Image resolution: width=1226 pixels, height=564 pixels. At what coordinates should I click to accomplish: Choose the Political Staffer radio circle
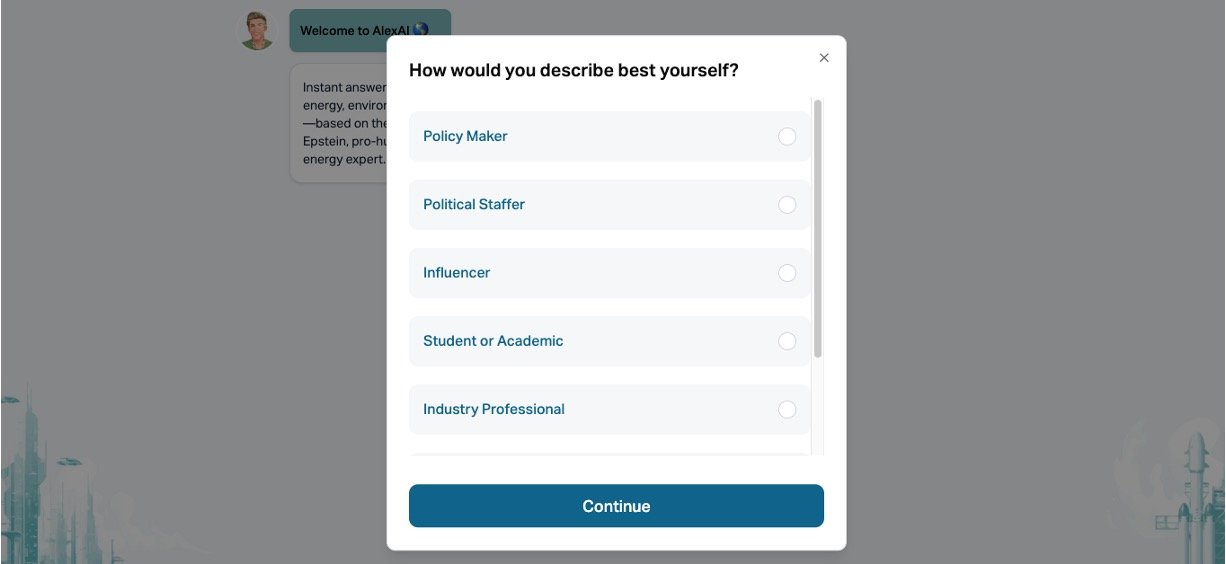[787, 205]
